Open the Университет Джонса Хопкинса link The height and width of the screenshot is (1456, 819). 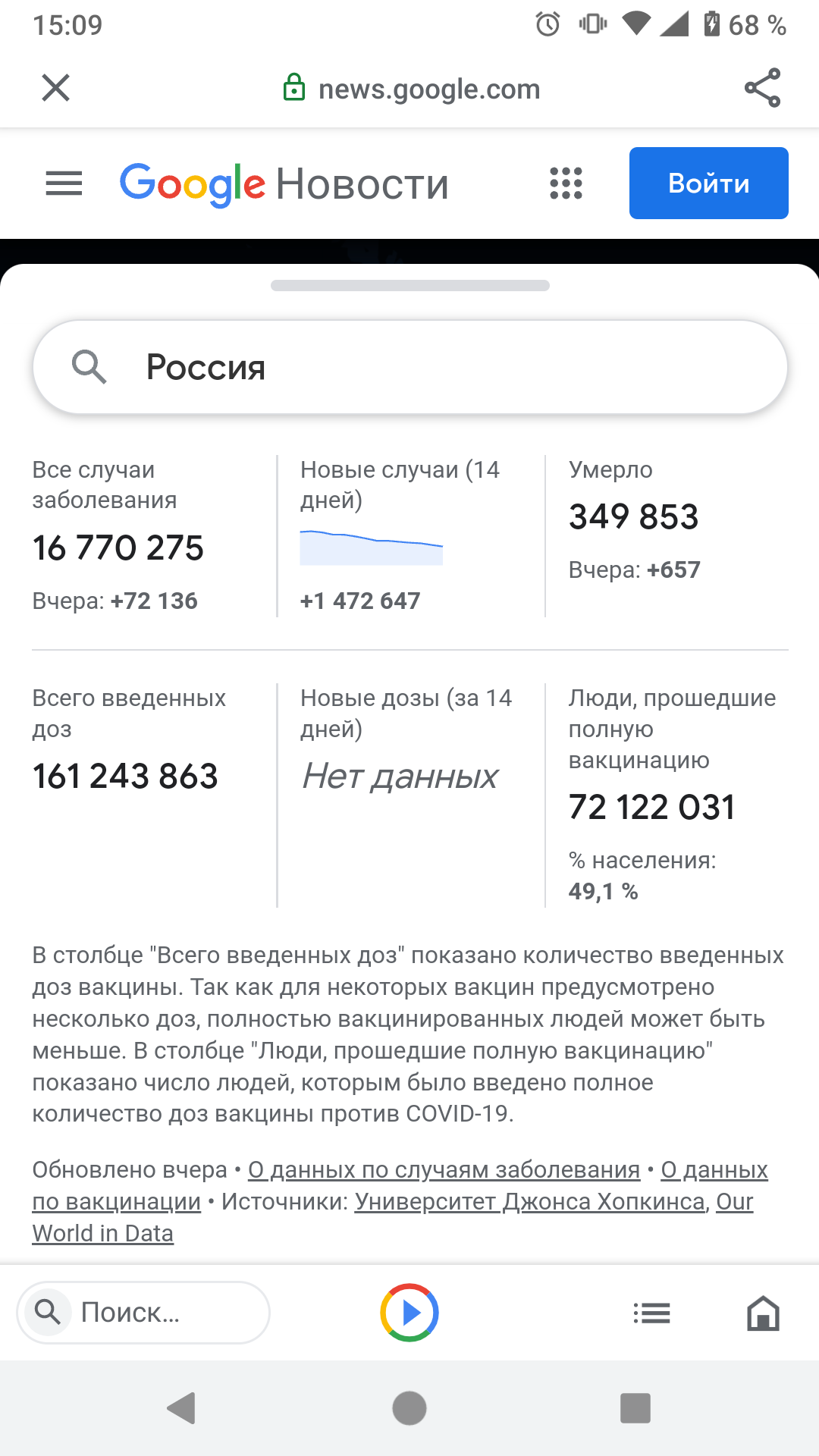(530, 1202)
